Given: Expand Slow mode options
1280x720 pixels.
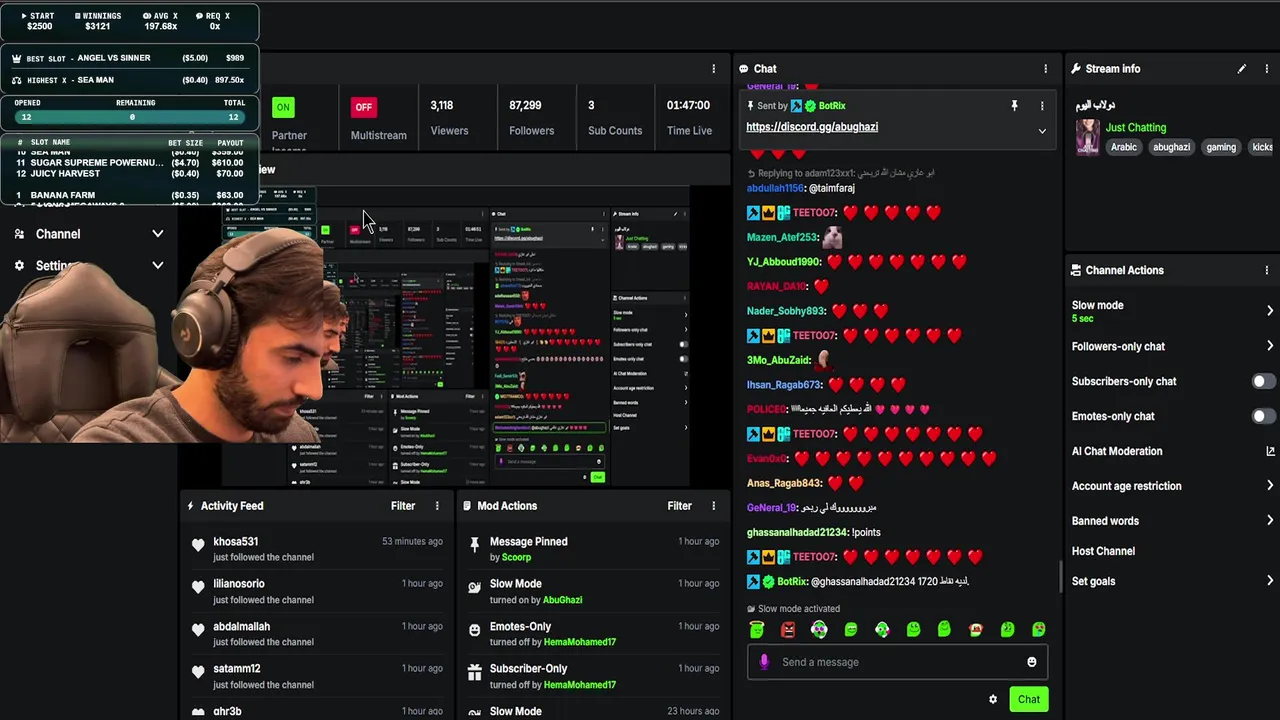Looking at the screenshot, I should pyautogui.click(x=1270, y=311).
